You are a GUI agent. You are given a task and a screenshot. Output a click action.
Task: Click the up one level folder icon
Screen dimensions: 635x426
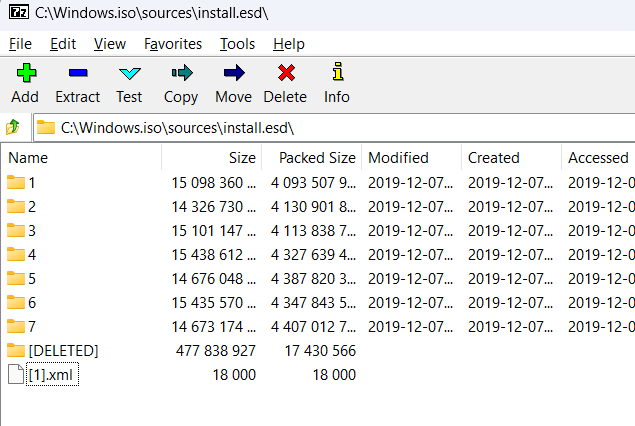13,127
